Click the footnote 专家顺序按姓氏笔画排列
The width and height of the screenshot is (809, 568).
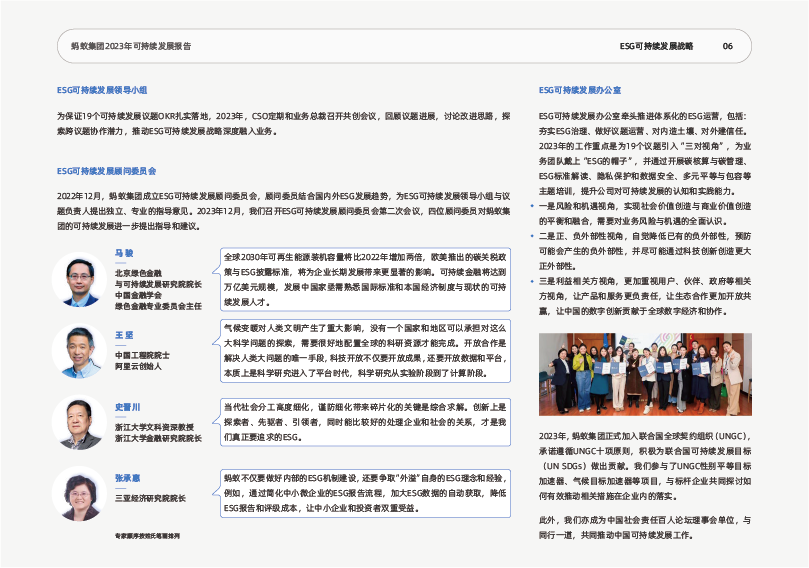pyautogui.click(x=146, y=536)
